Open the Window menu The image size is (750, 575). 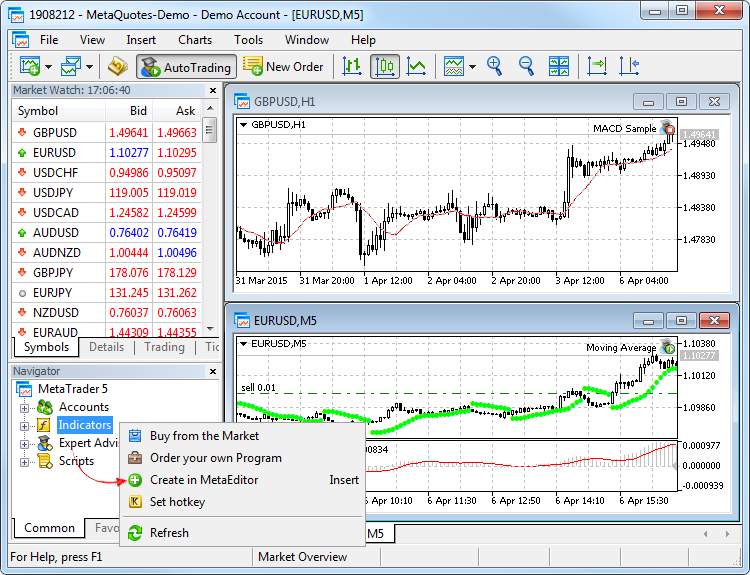coord(307,40)
